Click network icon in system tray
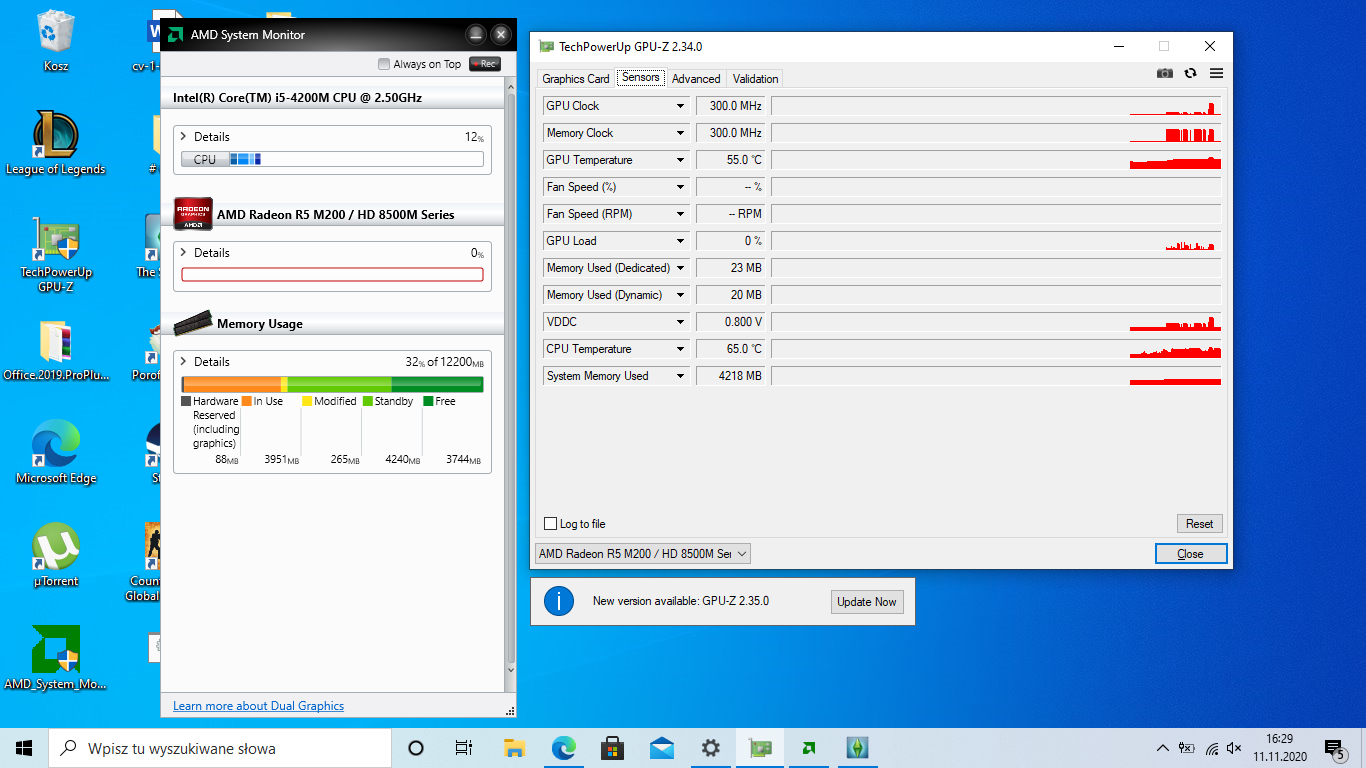 pos(1211,748)
